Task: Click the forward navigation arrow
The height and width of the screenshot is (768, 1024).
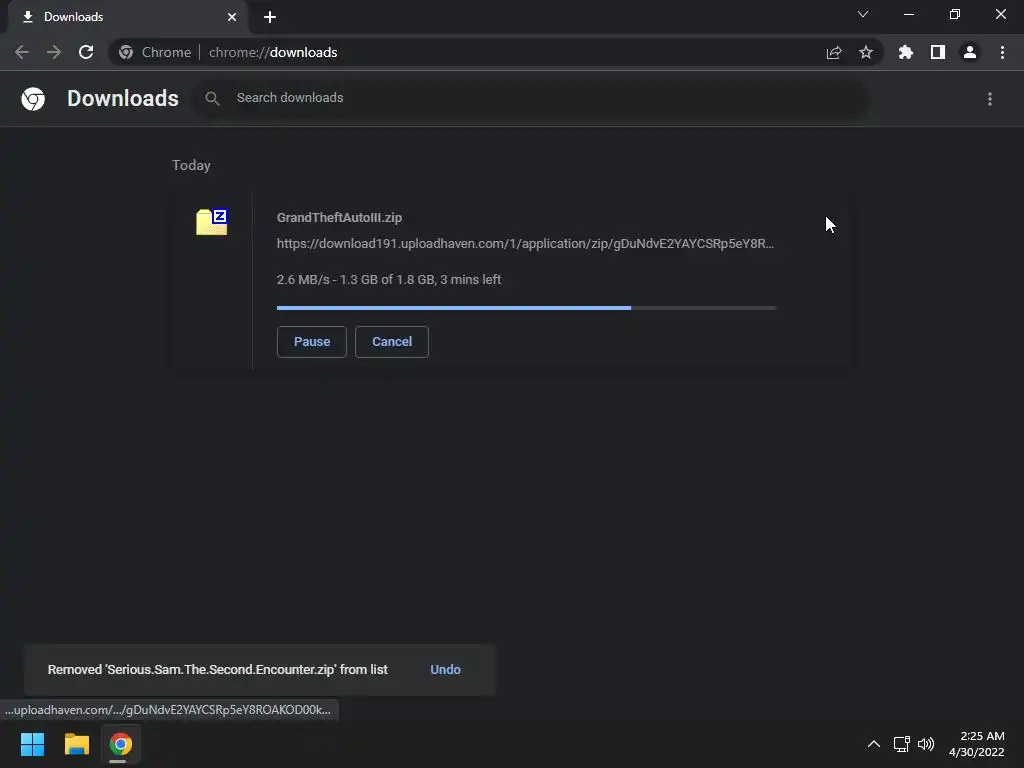Action: (54, 52)
